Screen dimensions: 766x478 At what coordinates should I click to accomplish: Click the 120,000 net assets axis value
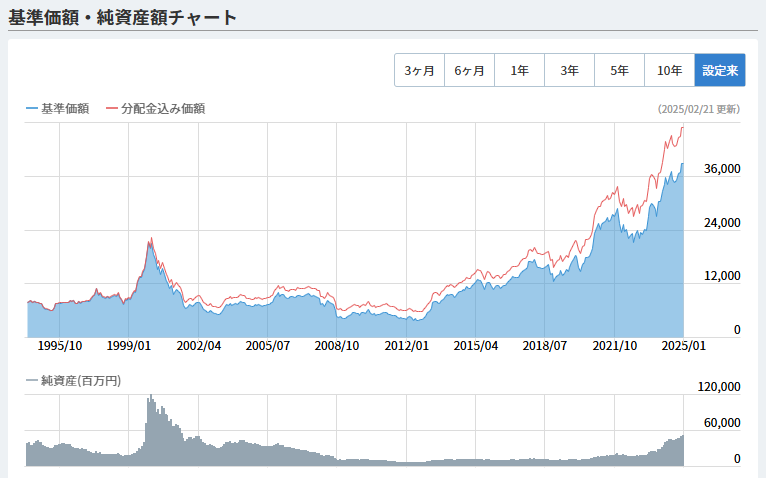[719, 387]
